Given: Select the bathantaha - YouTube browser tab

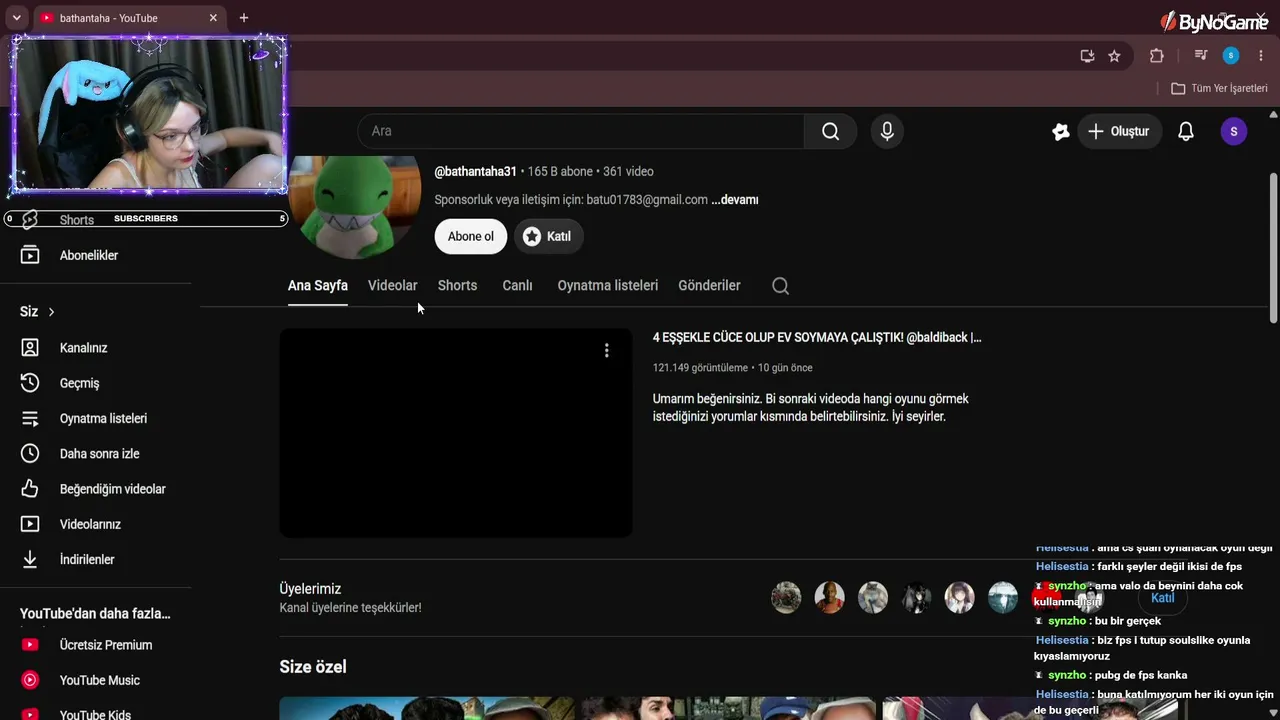Looking at the screenshot, I should pos(128,18).
